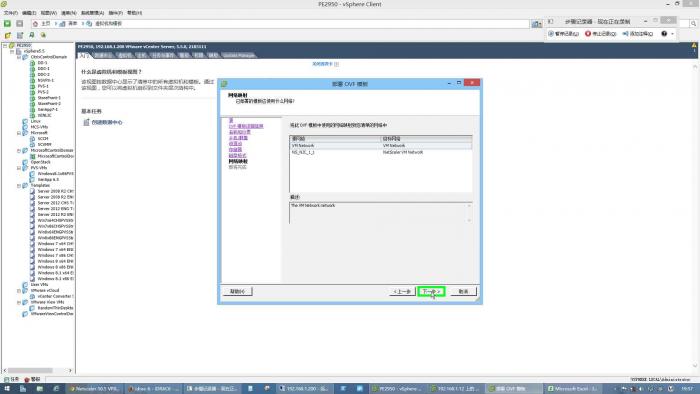Select the XenApp 6.5 item under PVS-VMs
This screenshot has height=394, width=700.
[x=48, y=179]
